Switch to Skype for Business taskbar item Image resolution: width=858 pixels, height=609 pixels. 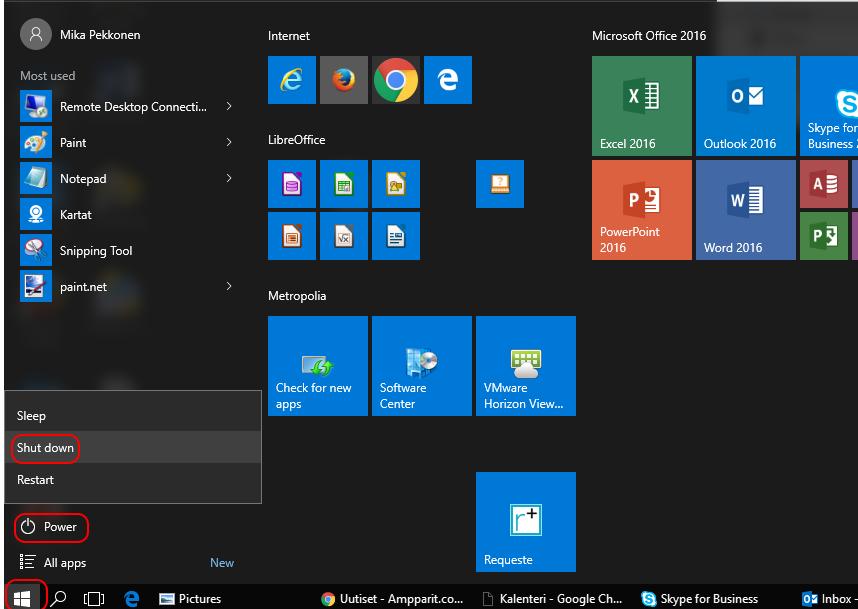699,599
